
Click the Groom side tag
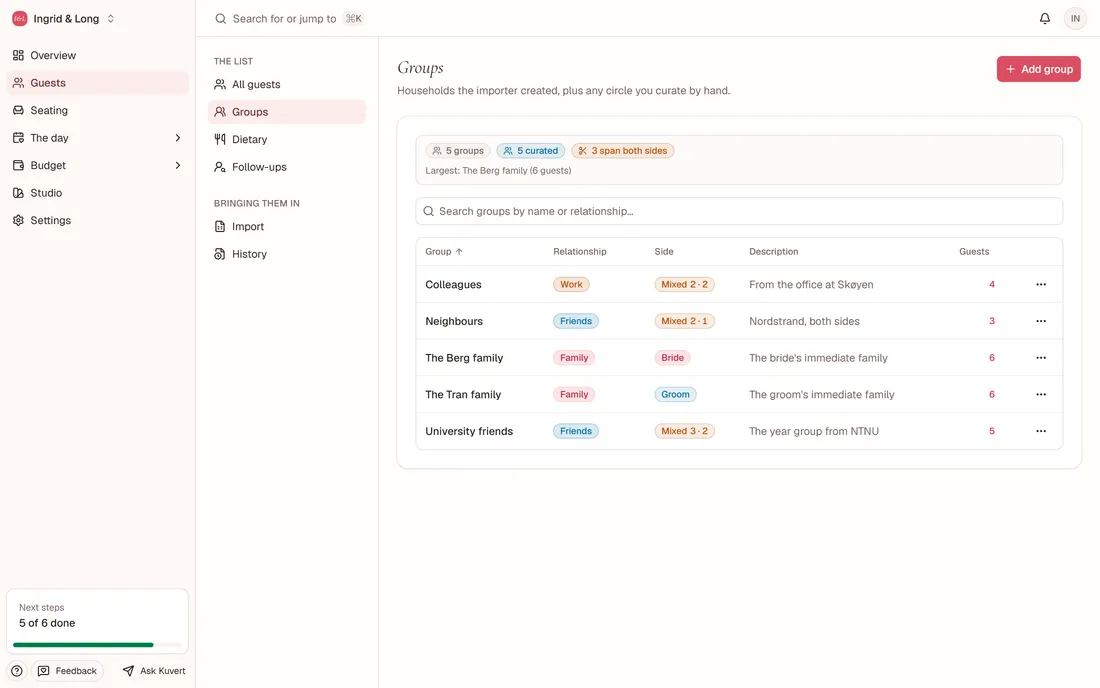point(675,394)
